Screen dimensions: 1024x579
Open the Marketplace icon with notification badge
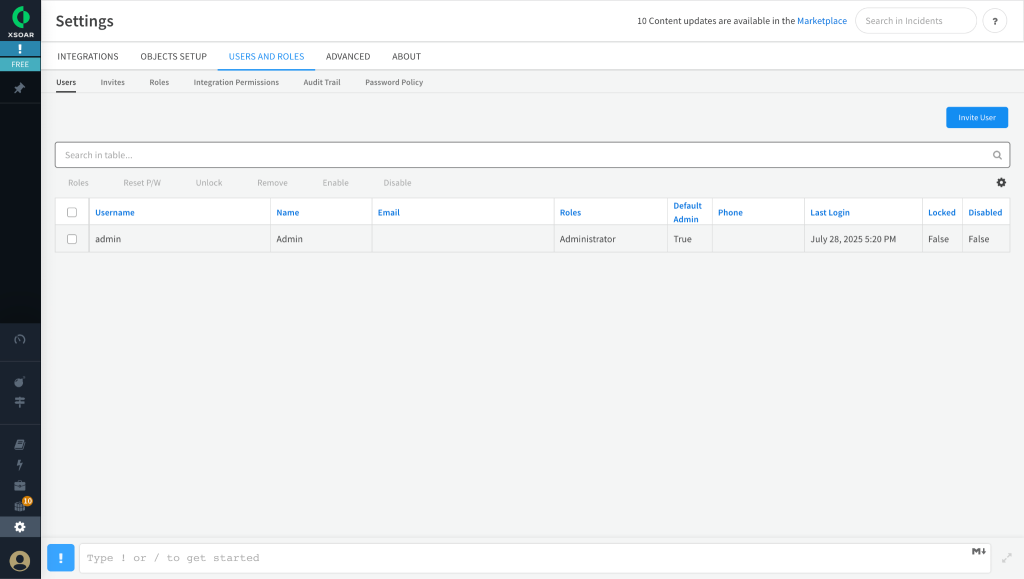coord(20,504)
